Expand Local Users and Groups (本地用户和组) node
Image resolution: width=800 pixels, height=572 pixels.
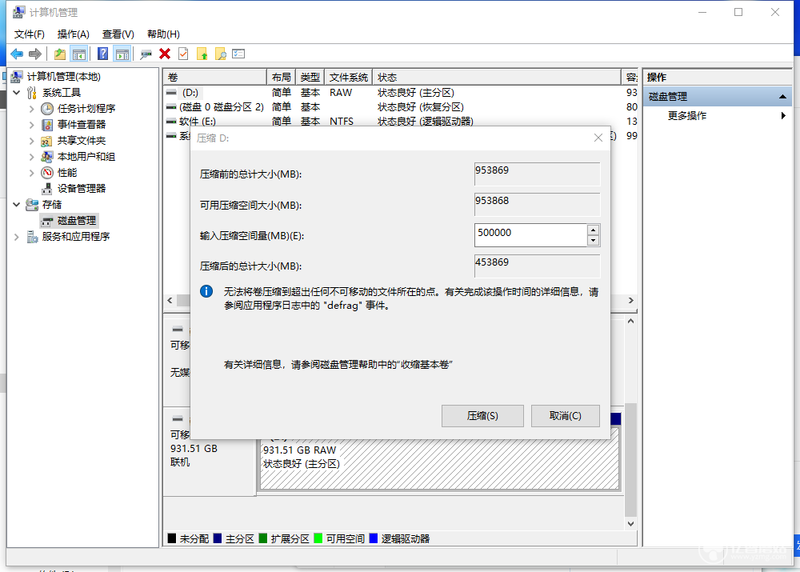tap(32, 157)
